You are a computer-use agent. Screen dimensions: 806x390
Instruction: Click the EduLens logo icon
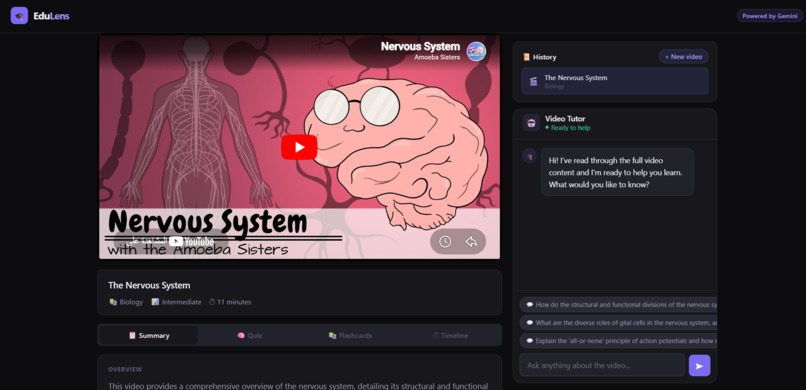pyautogui.click(x=19, y=16)
